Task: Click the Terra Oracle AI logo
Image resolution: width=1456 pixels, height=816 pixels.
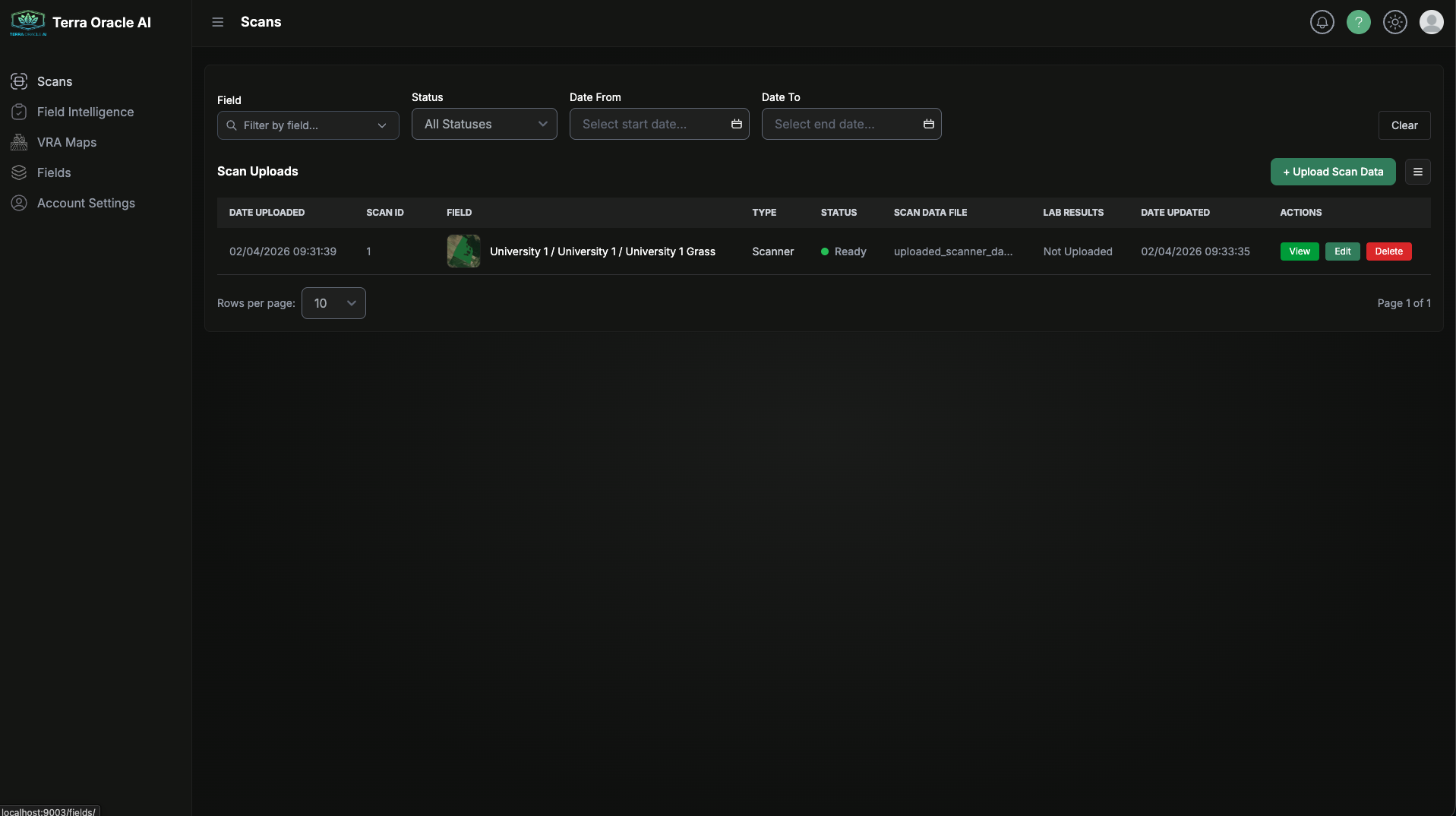Action: (x=27, y=22)
